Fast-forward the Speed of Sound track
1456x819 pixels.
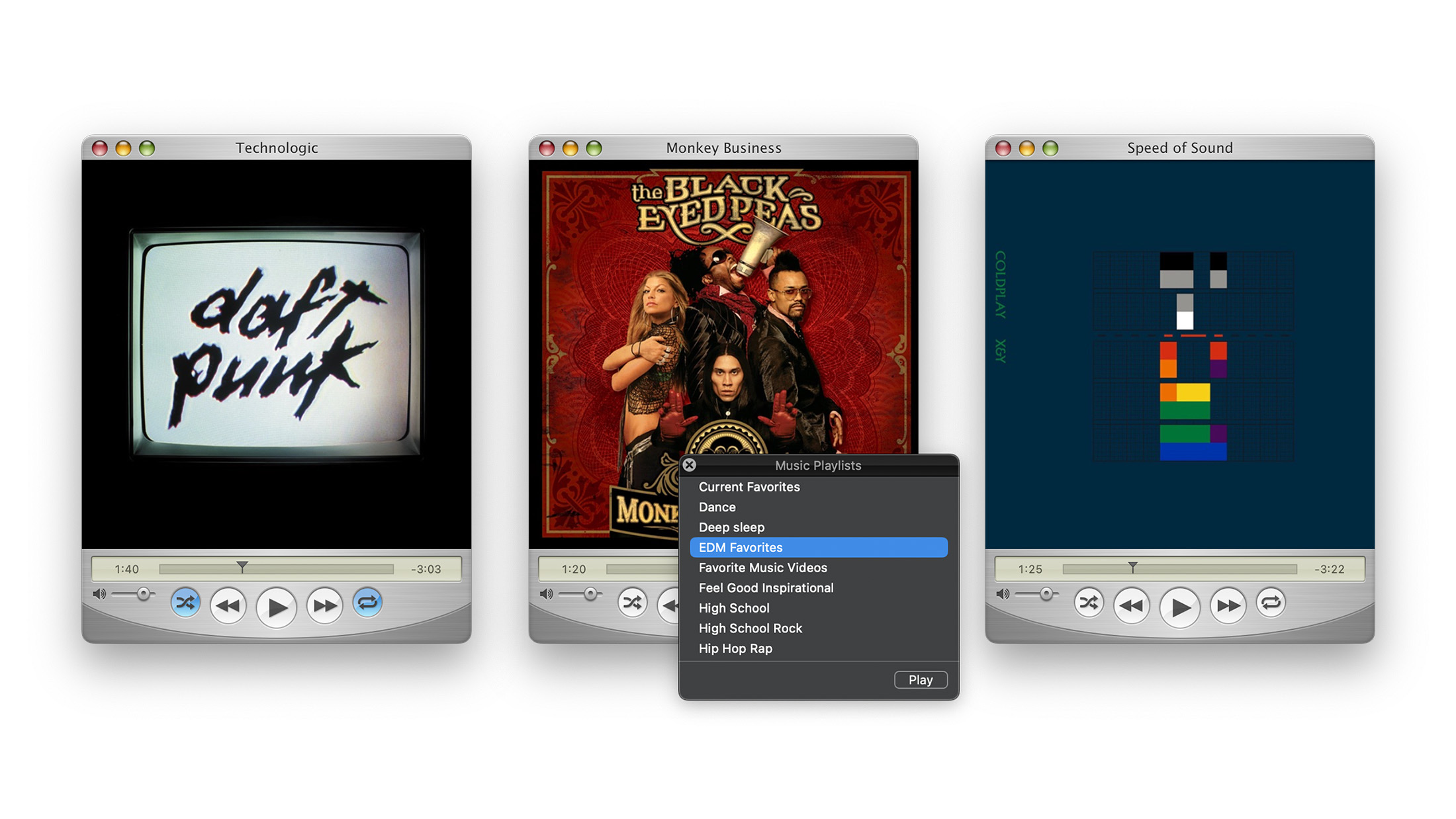(1228, 605)
